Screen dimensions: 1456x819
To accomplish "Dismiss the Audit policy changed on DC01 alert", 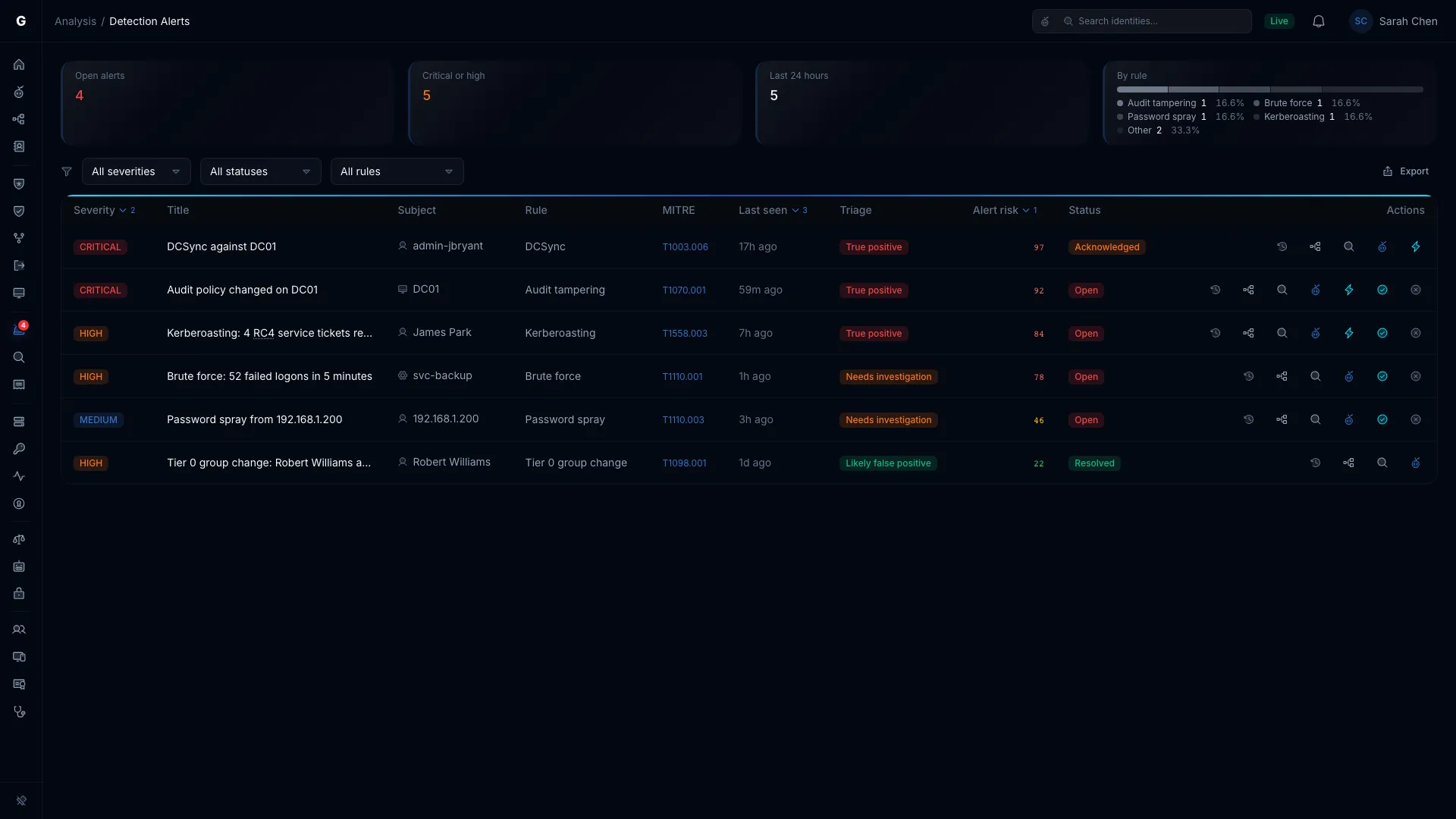I will 1416,290.
